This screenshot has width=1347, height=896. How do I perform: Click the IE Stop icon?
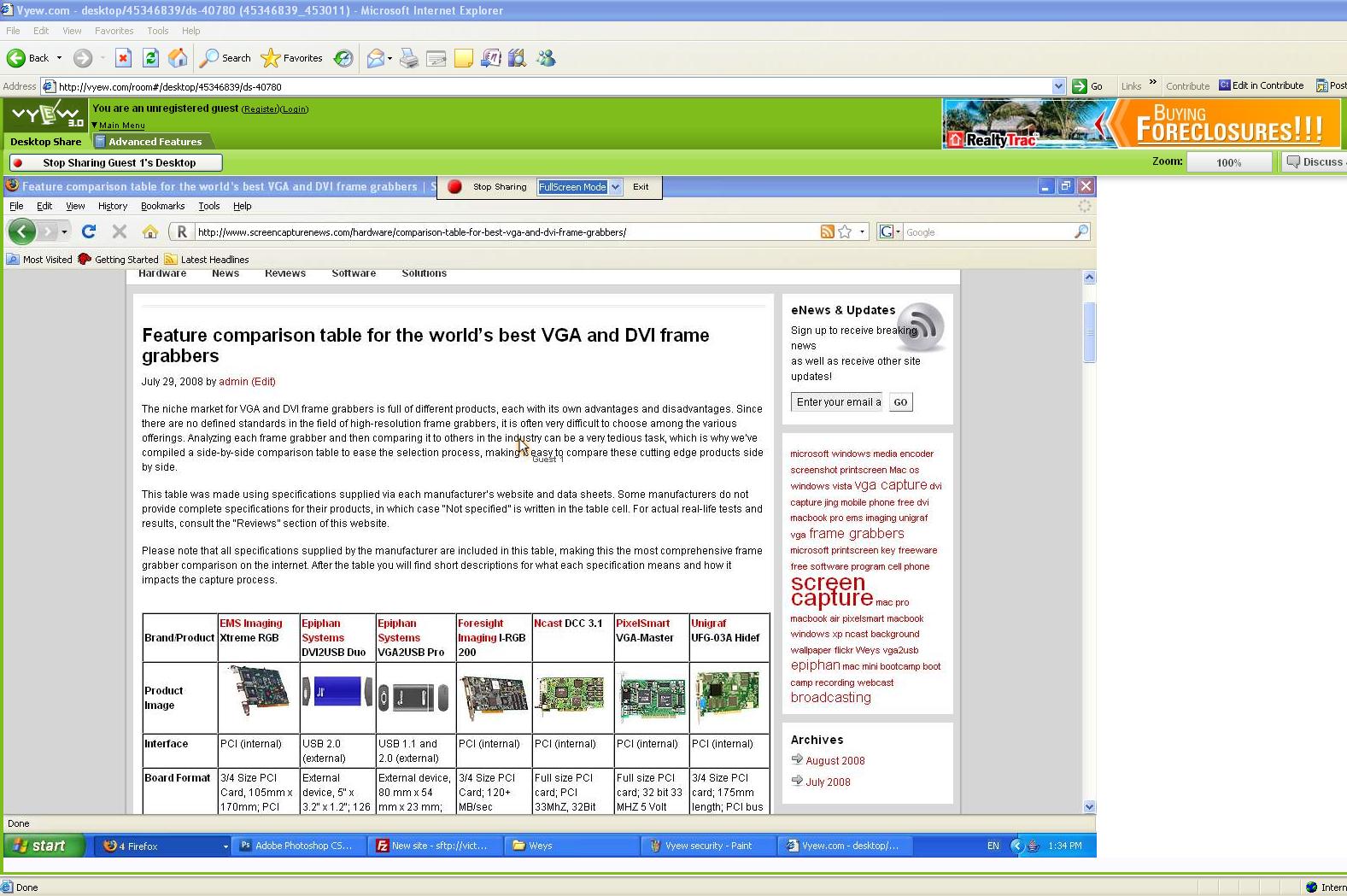coord(123,58)
